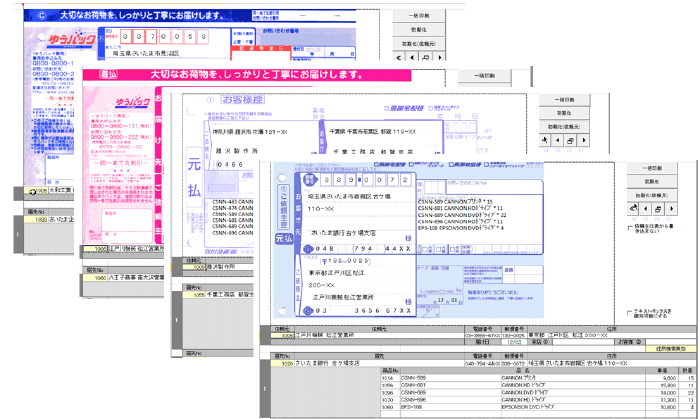Click 江戸川機械 松江営業所 sender field on front form
Screen dimensions: 700x419
point(343,297)
